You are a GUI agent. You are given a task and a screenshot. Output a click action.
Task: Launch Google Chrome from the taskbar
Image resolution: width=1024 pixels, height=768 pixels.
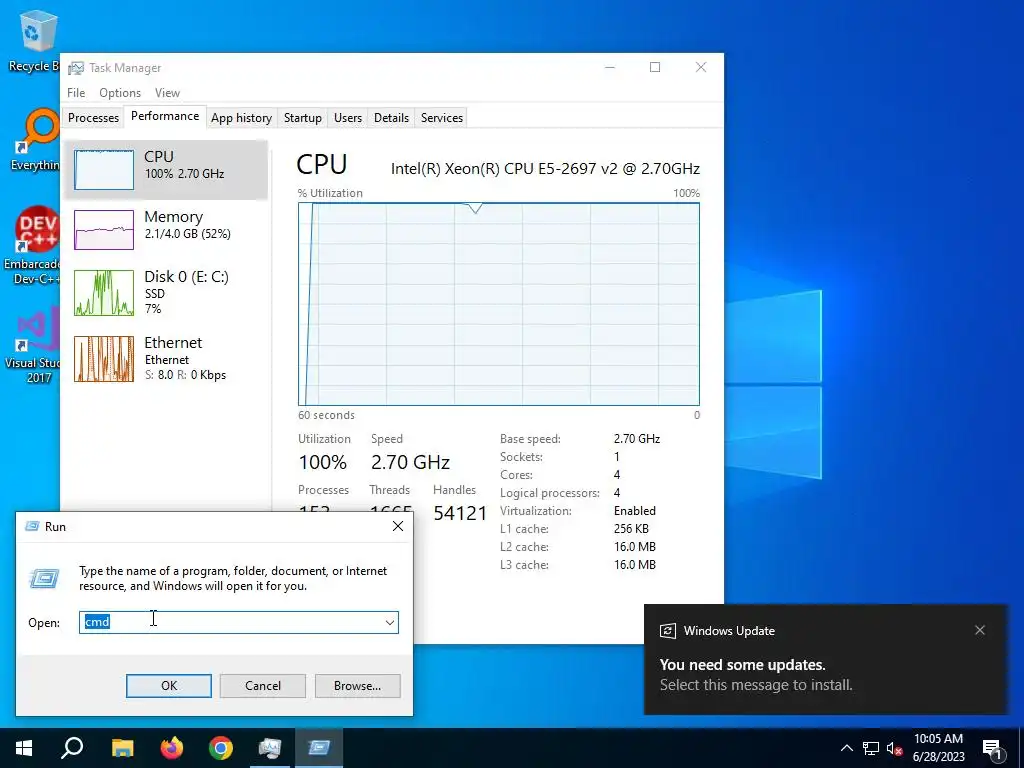click(221, 748)
